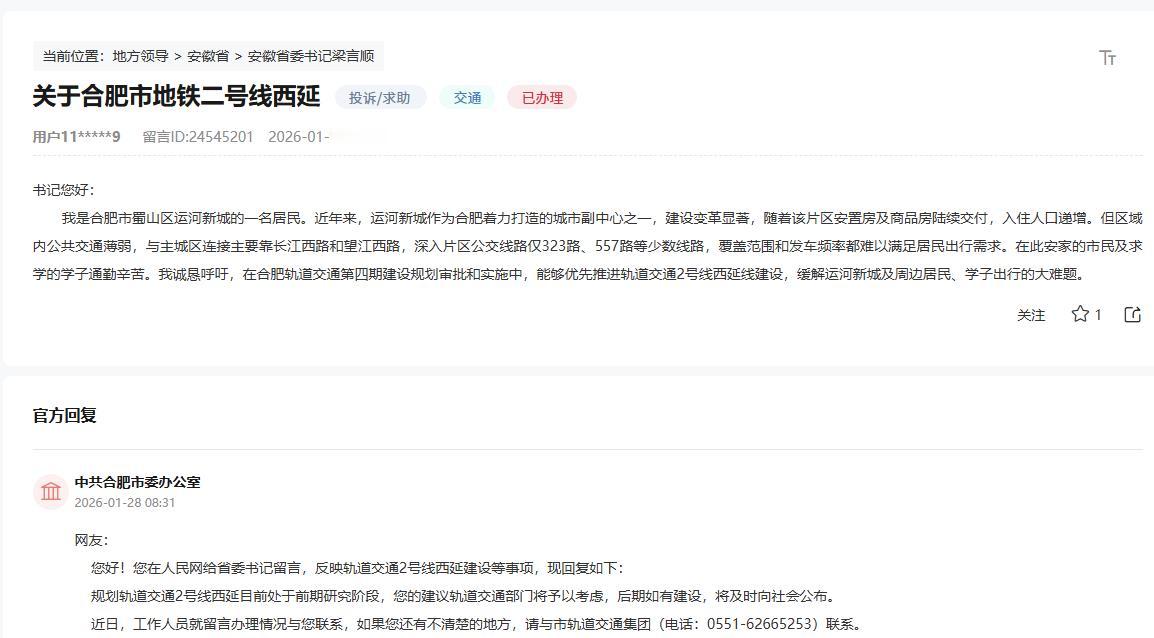Open the 中共合肥市委办公室 replier name
The image size is (1154, 638).
coord(136,481)
